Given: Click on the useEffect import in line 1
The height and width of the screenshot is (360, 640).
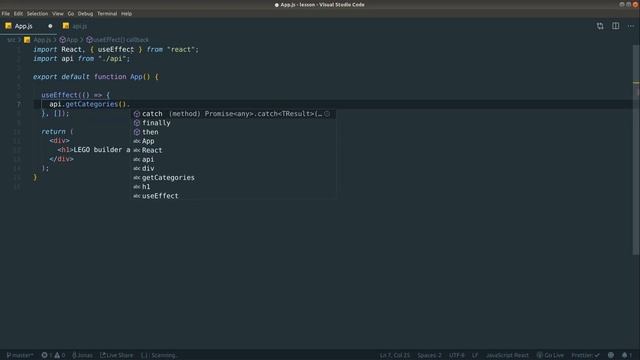Looking at the screenshot, I should 116,49.
